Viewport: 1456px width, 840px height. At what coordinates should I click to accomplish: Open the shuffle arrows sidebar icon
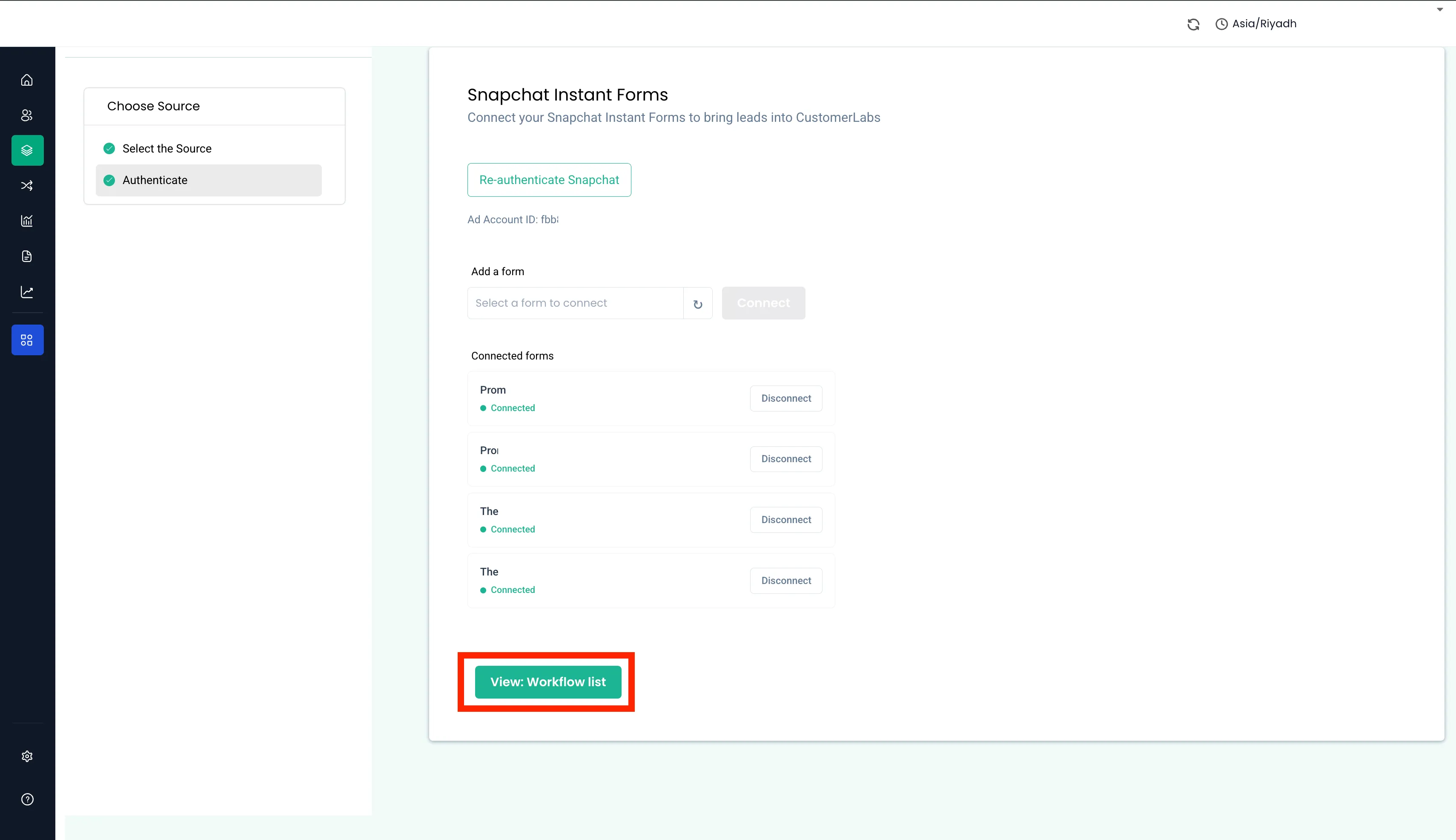tap(27, 186)
